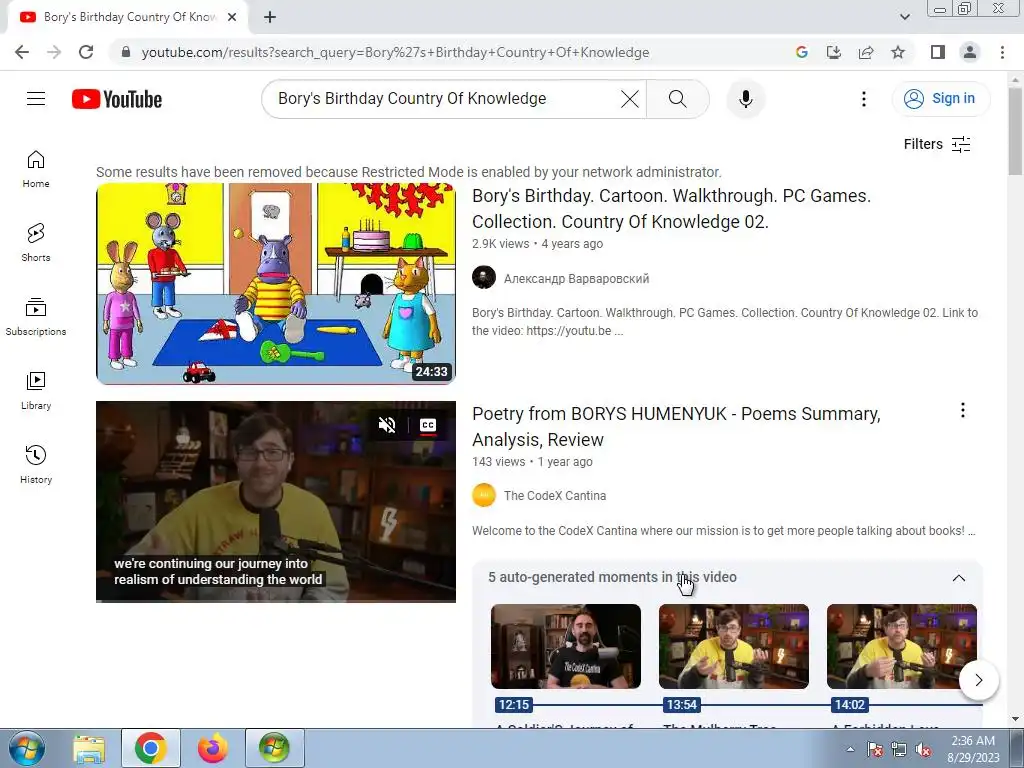This screenshot has width=1024, height=768.
Task: Bookmark this page with star
Action: pos(898,52)
